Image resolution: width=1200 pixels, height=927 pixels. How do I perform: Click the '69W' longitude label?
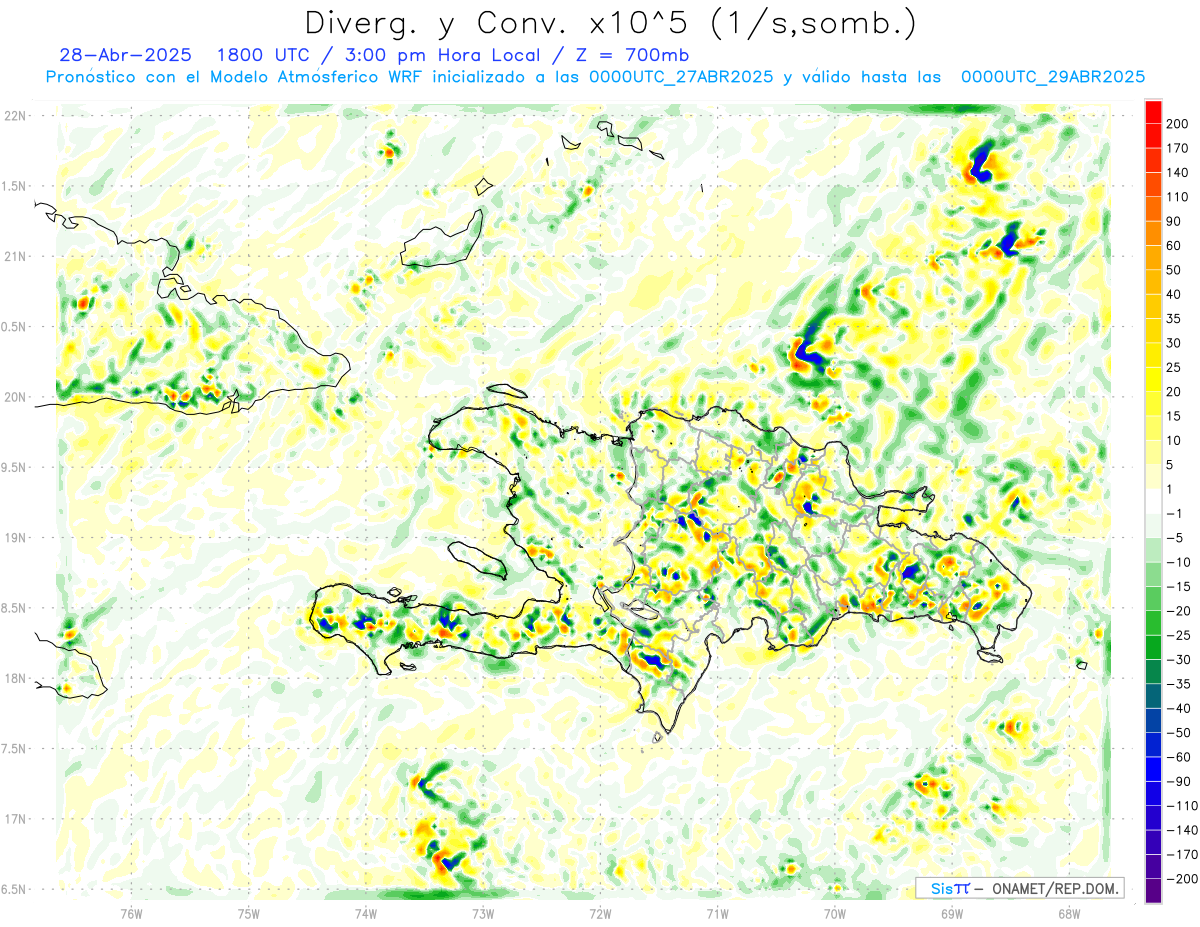pos(952,914)
